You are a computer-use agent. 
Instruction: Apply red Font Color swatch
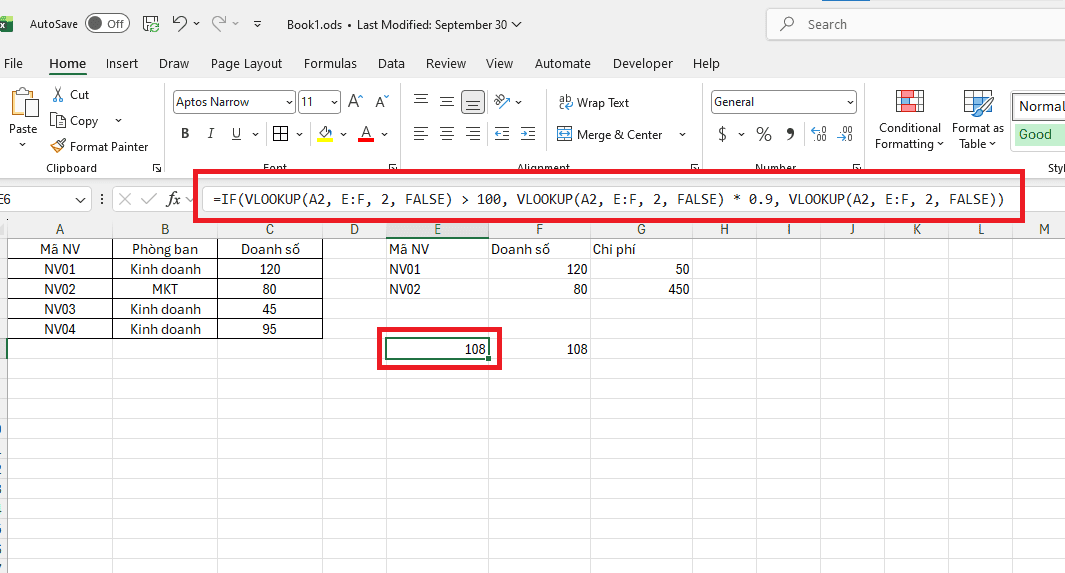(x=366, y=134)
